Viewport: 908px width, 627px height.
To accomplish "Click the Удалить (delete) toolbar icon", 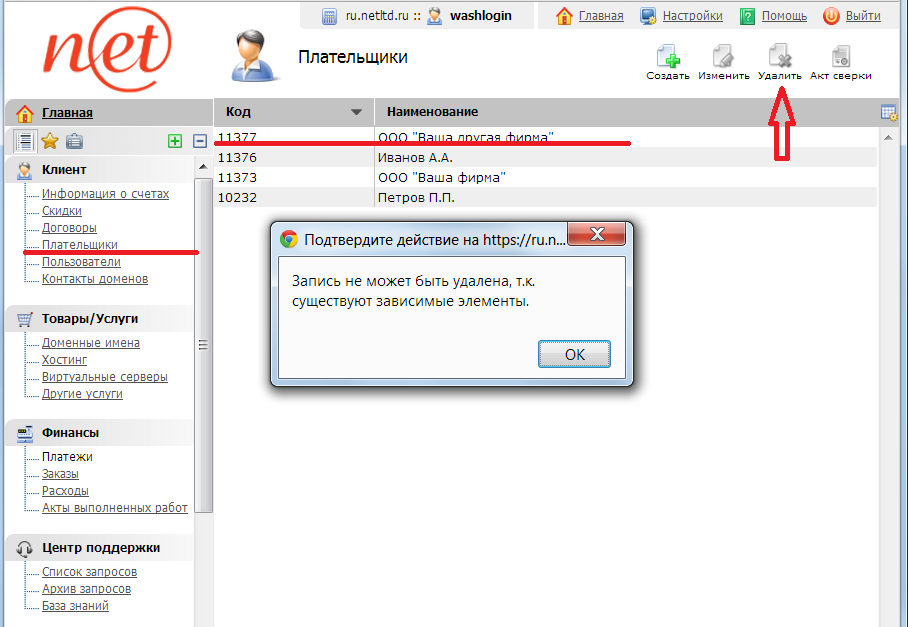I will 779,57.
